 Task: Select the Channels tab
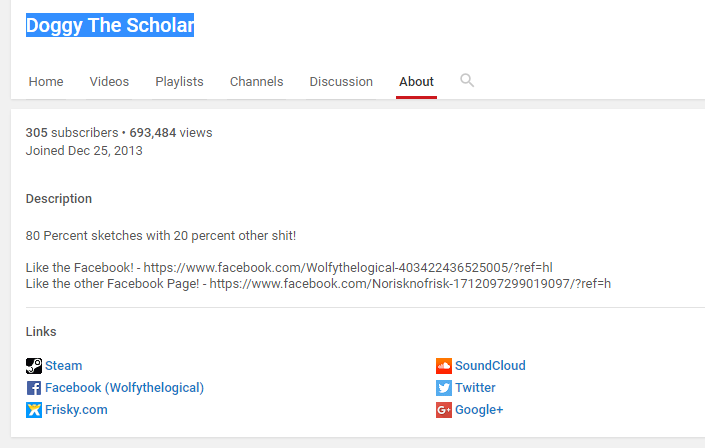(x=256, y=81)
